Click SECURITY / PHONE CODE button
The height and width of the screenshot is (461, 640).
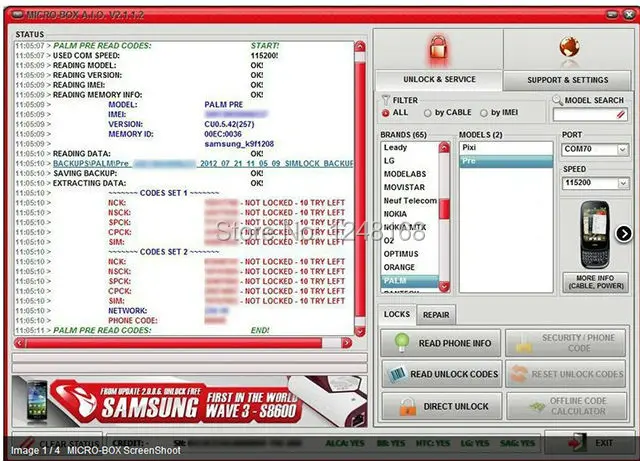tap(565, 343)
